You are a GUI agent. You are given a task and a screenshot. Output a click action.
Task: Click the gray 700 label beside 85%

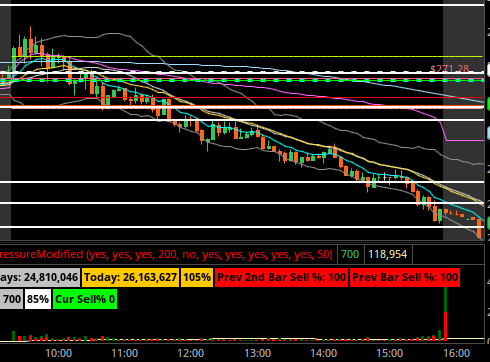11,299
